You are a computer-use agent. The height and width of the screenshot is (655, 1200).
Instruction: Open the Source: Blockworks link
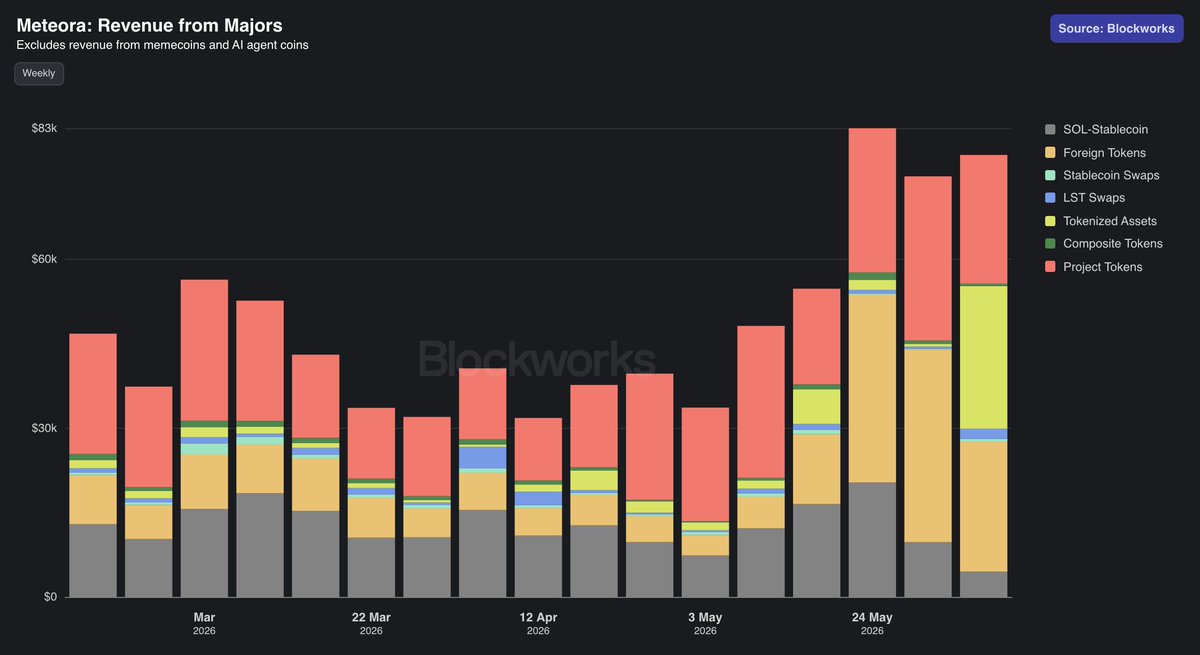[x=1117, y=28]
